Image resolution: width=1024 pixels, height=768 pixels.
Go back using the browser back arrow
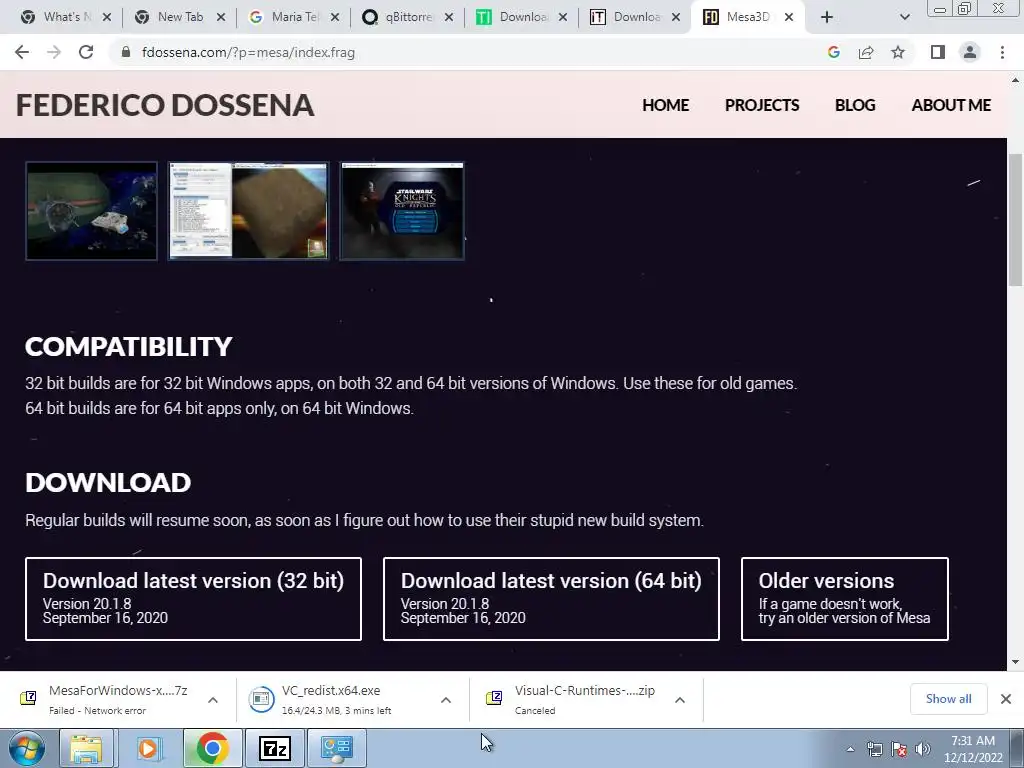(x=22, y=52)
